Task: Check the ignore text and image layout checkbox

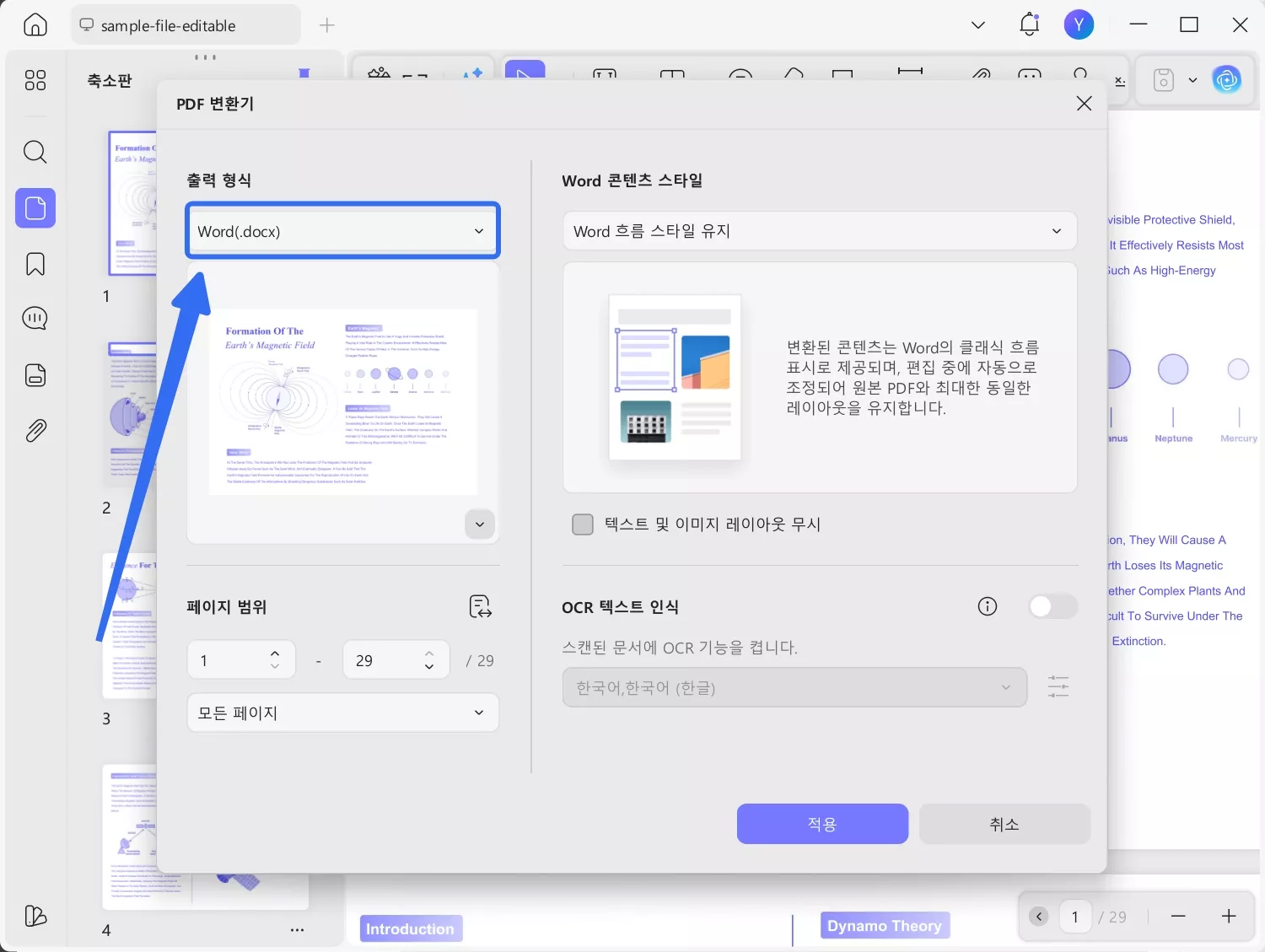Action: coord(583,524)
